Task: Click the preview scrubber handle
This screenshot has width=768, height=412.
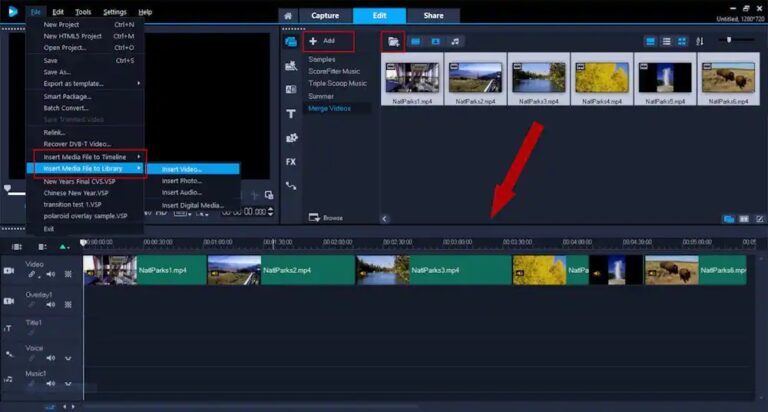Action: tap(7, 188)
